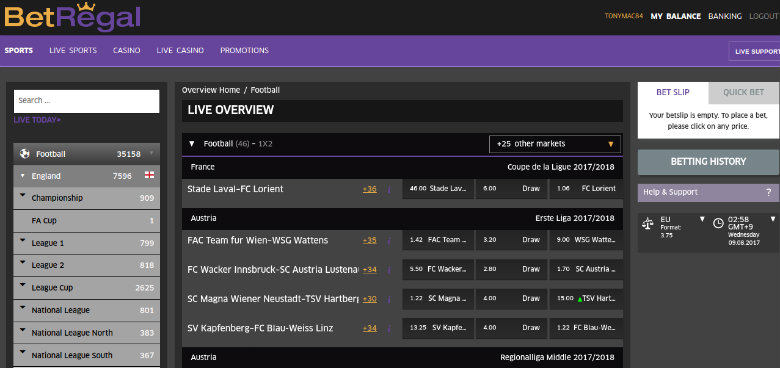The image size is (780, 368).
Task: Select the FA Cup sidebar item
Action: pyautogui.click(x=87, y=221)
